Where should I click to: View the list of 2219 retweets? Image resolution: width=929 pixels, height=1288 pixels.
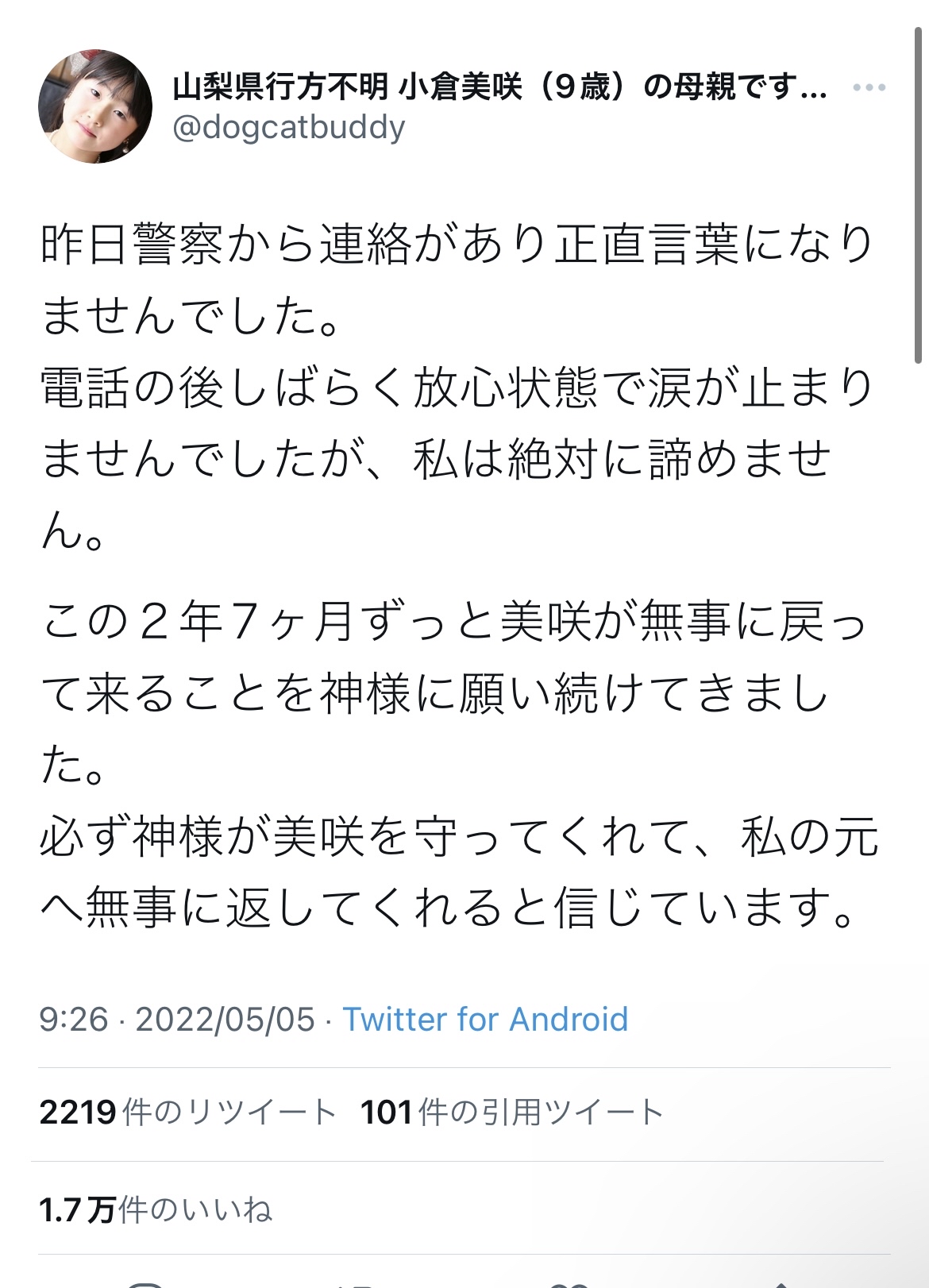[187, 1112]
